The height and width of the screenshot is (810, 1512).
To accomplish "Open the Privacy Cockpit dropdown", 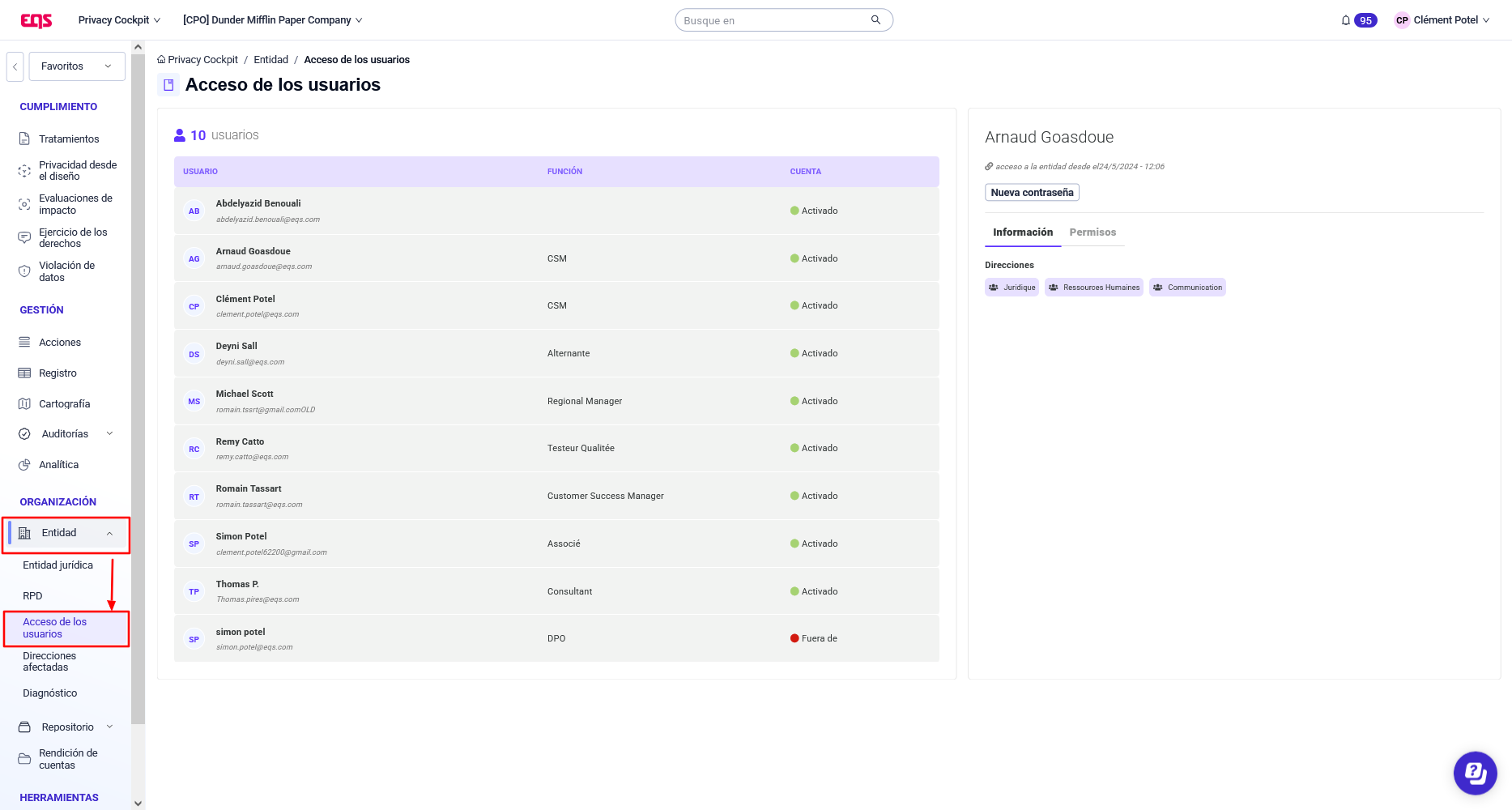I will point(119,20).
